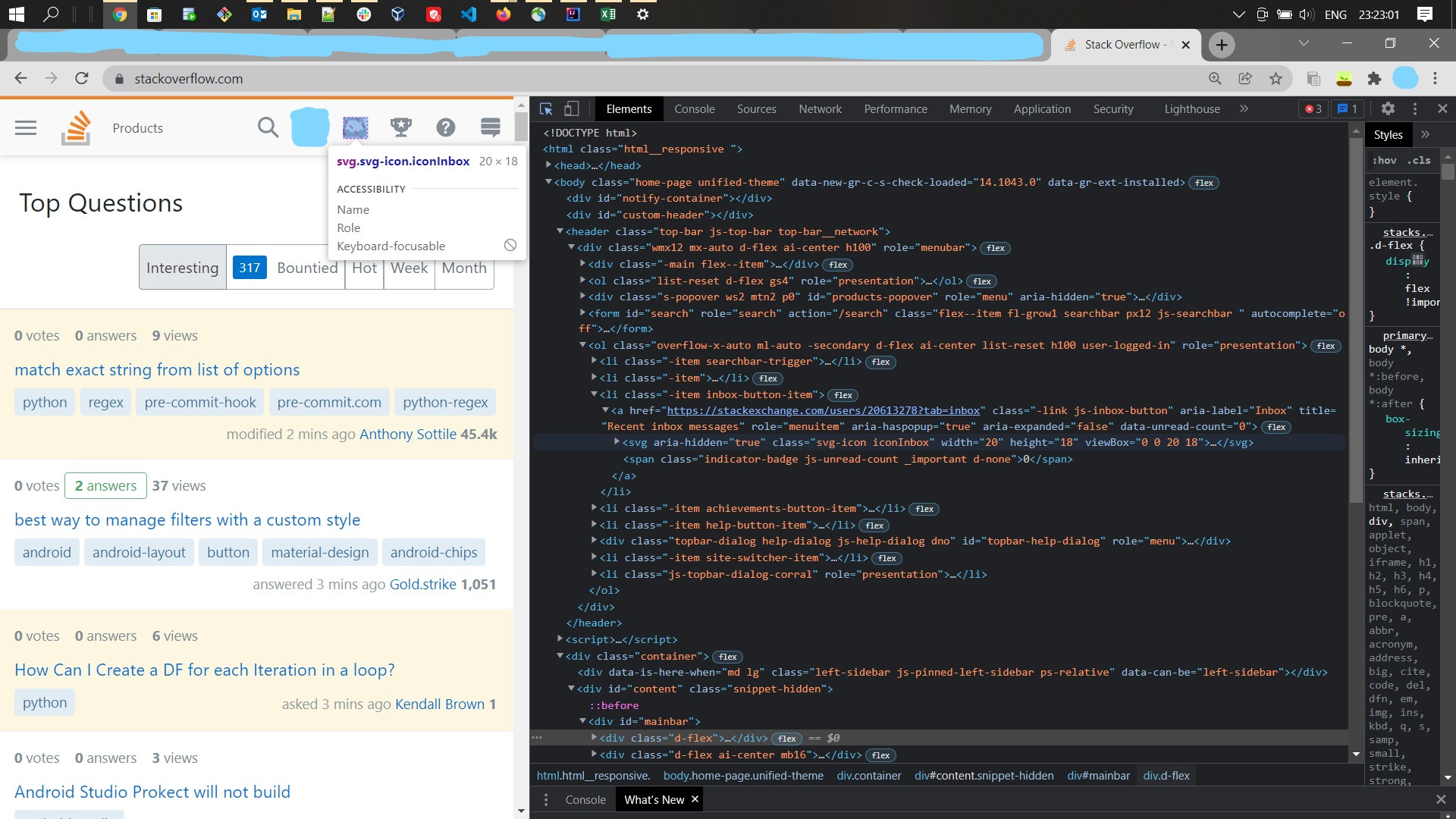
Task: Switch to the Lighthouse tab
Action: (x=1192, y=109)
